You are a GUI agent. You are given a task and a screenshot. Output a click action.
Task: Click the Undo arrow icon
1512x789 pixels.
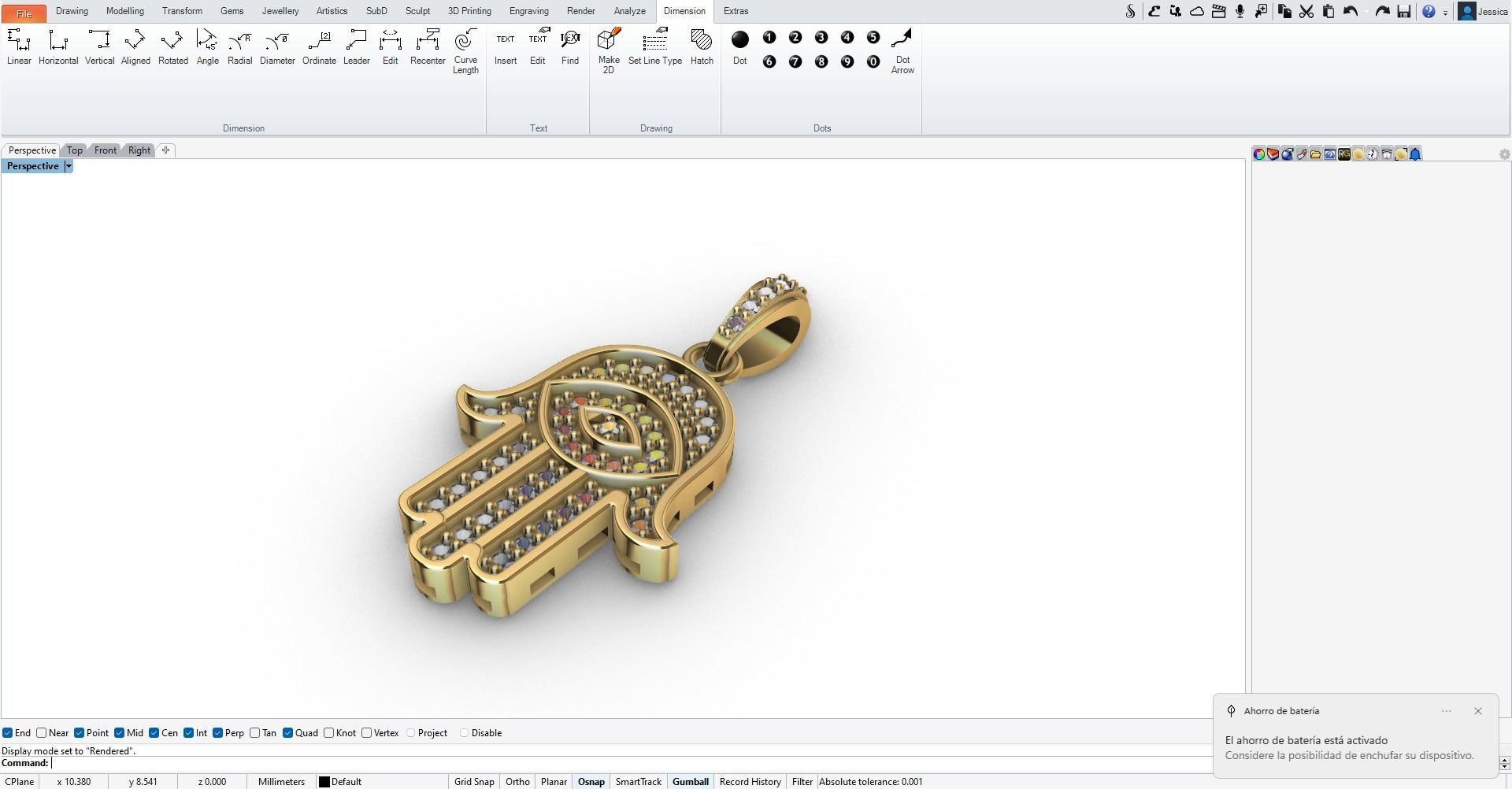[1351, 11]
